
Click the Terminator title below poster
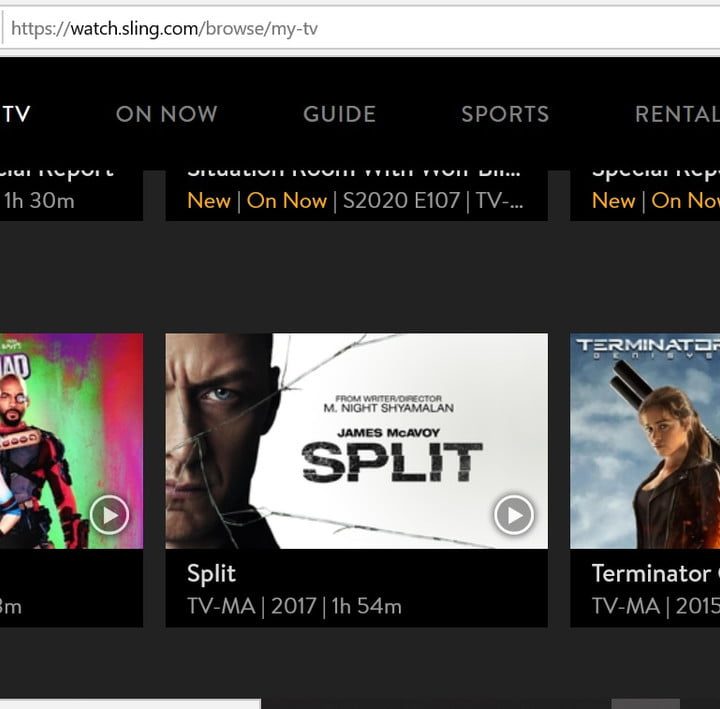[651, 574]
